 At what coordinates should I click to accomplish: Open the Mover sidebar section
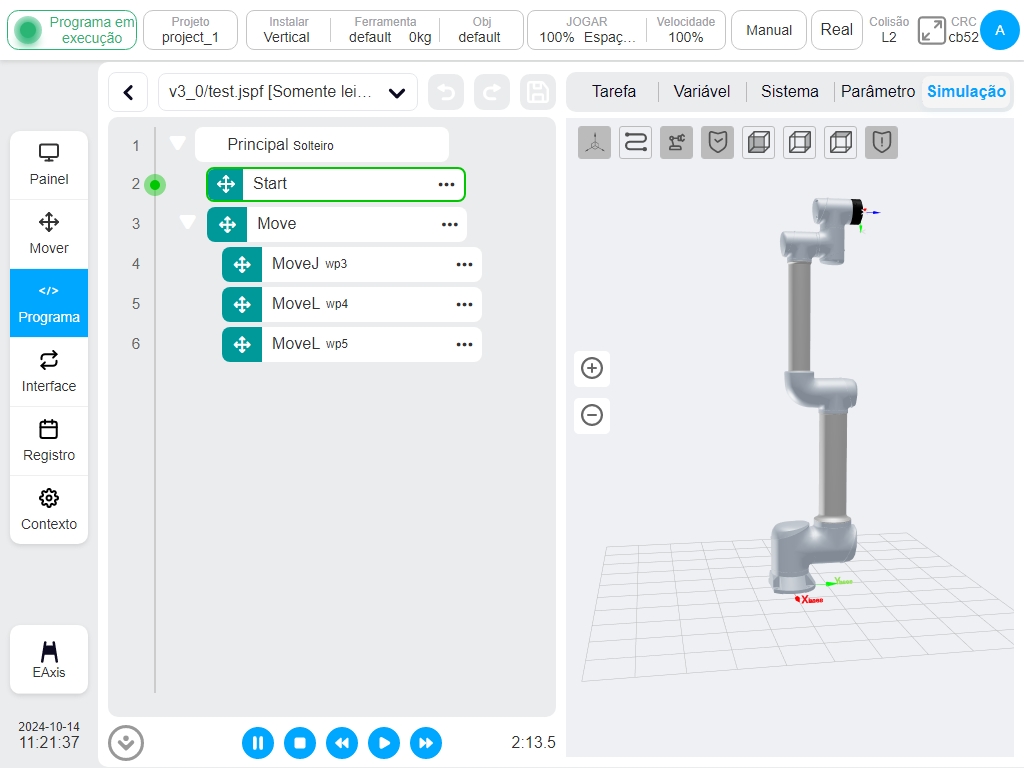49,234
